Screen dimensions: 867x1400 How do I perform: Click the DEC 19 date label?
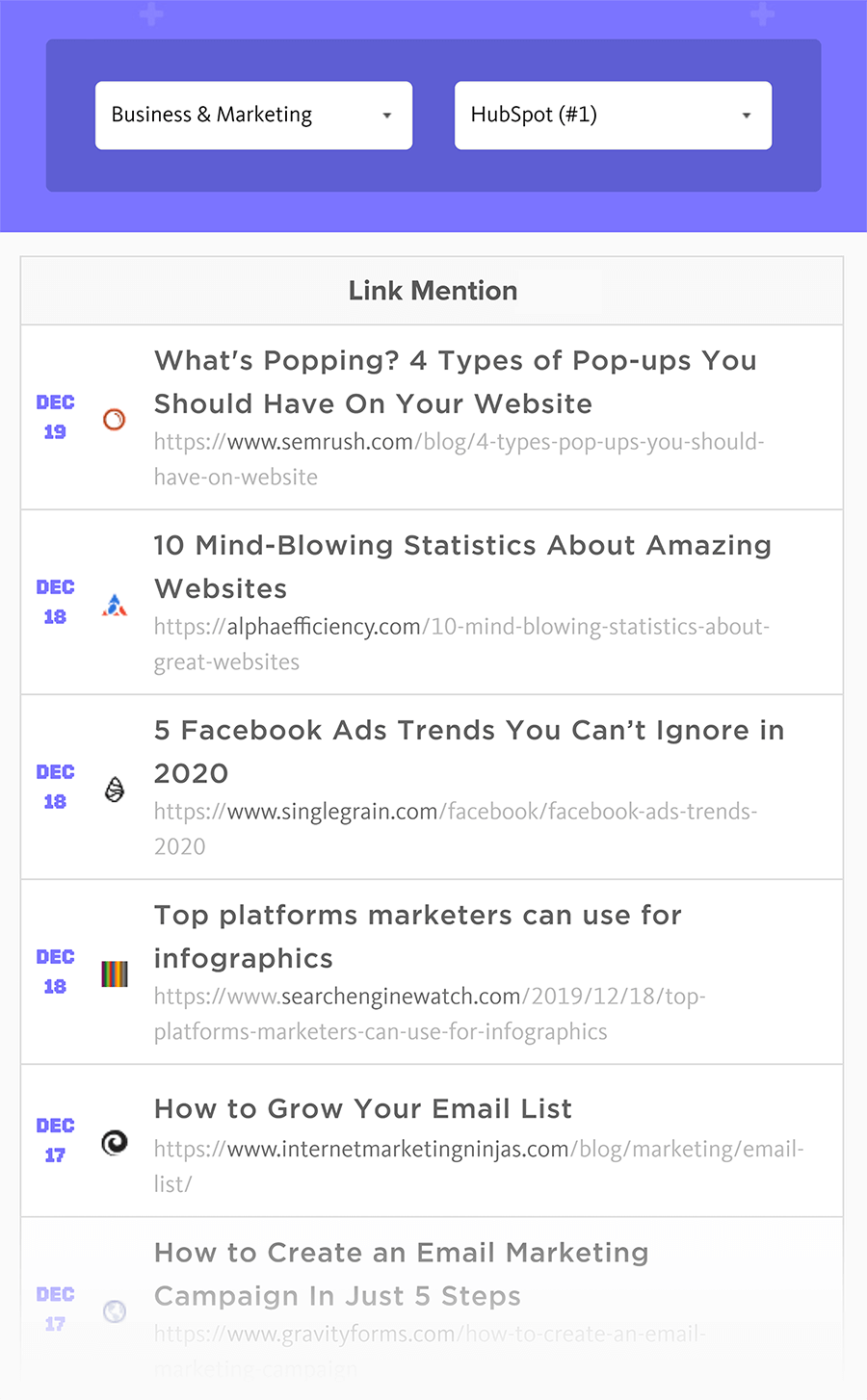(x=55, y=417)
